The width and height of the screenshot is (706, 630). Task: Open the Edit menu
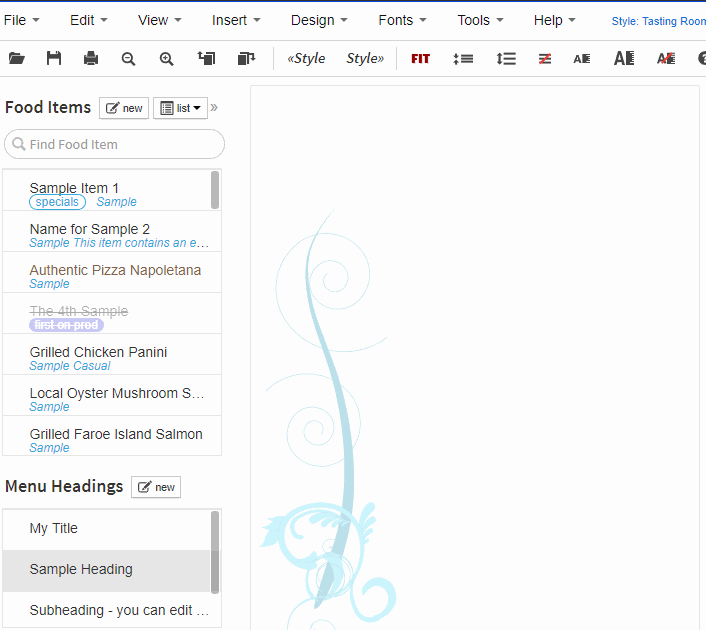pos(89,20)
